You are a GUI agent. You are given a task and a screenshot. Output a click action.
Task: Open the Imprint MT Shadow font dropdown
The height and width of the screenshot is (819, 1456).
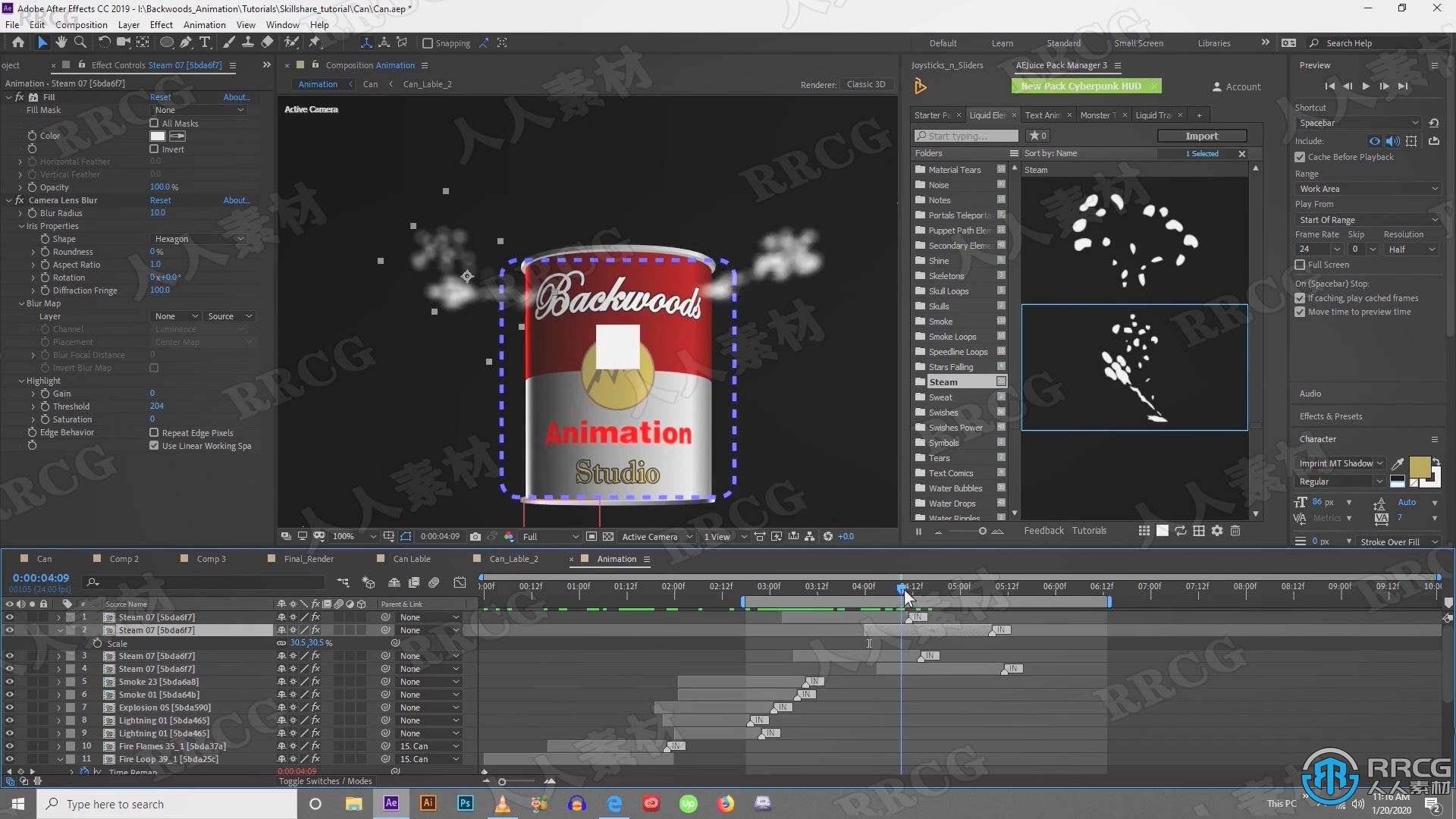[x=1341, y=463]
